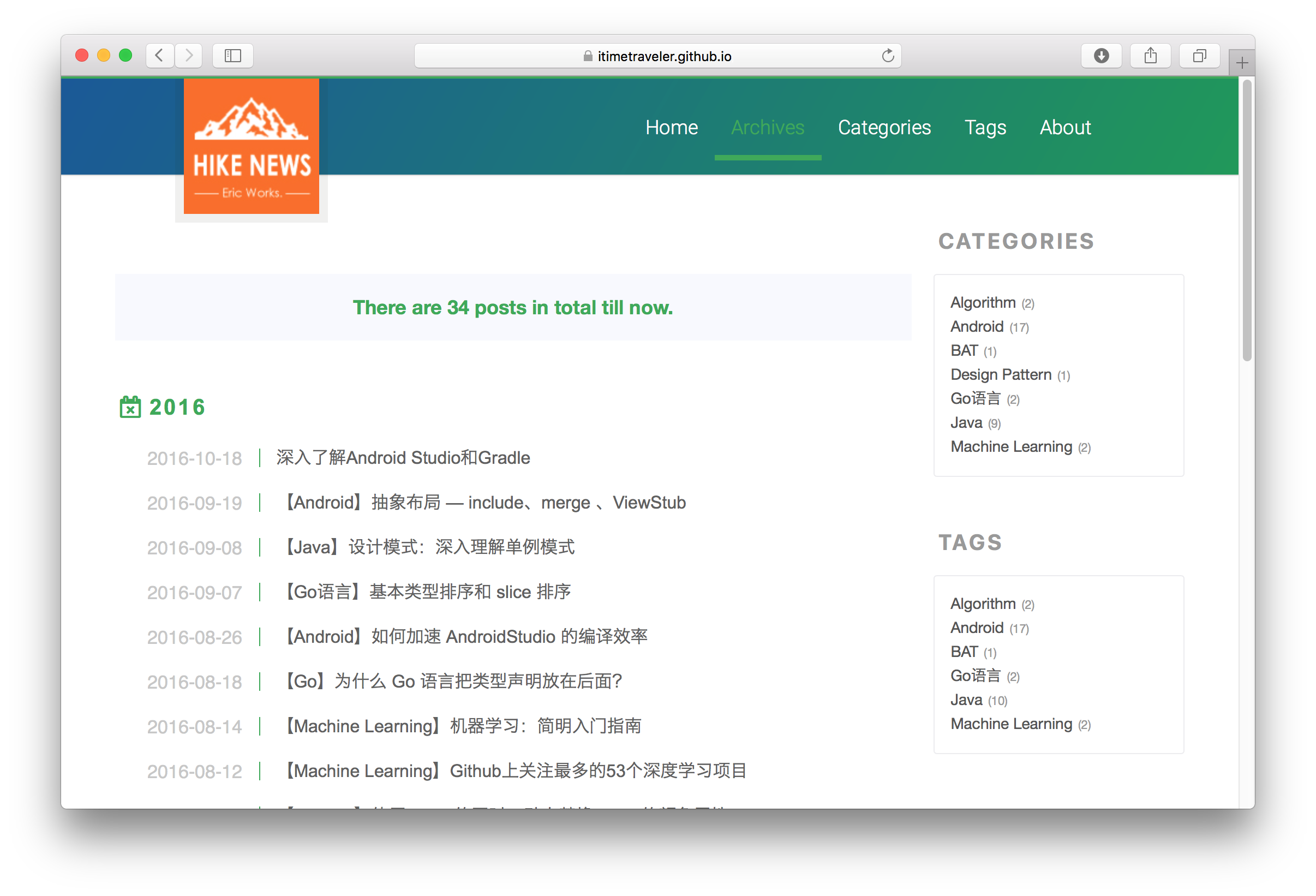
Task: Click the page vertical scrollbar thumb
Action: click(x=1246, y=221)
